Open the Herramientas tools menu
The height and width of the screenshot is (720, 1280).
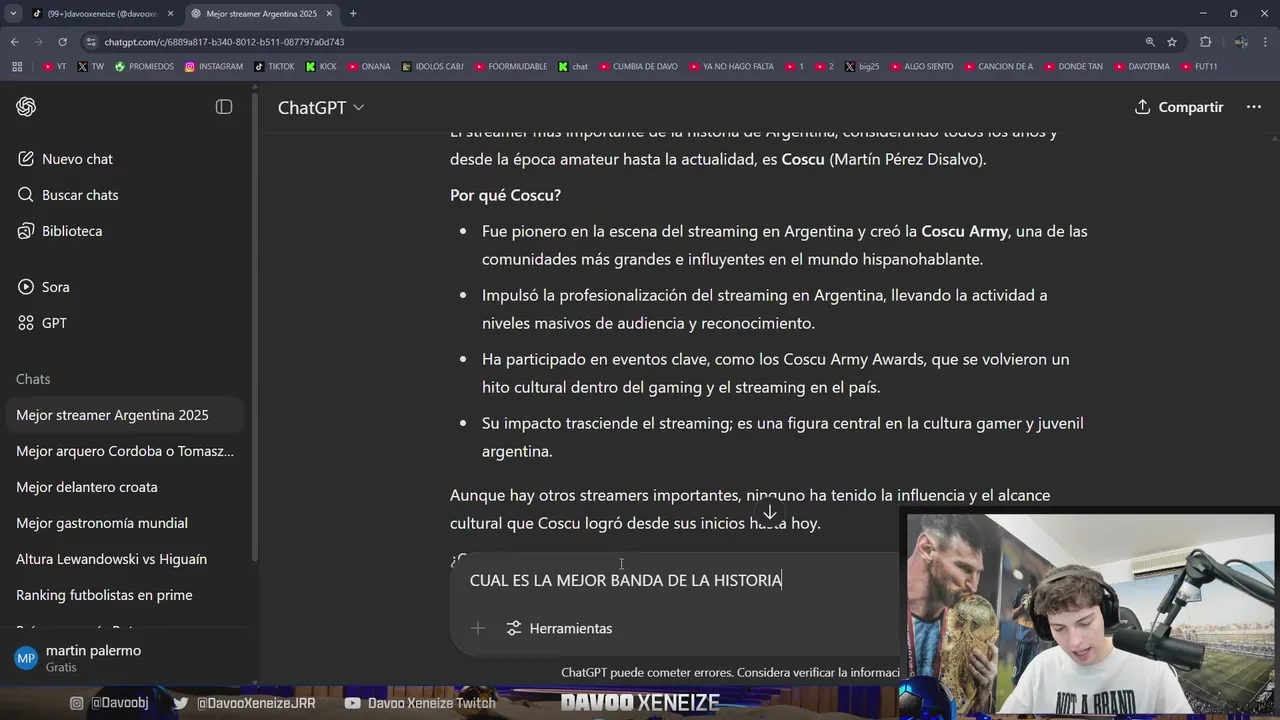pyautogui.click(x=559, y=628)
